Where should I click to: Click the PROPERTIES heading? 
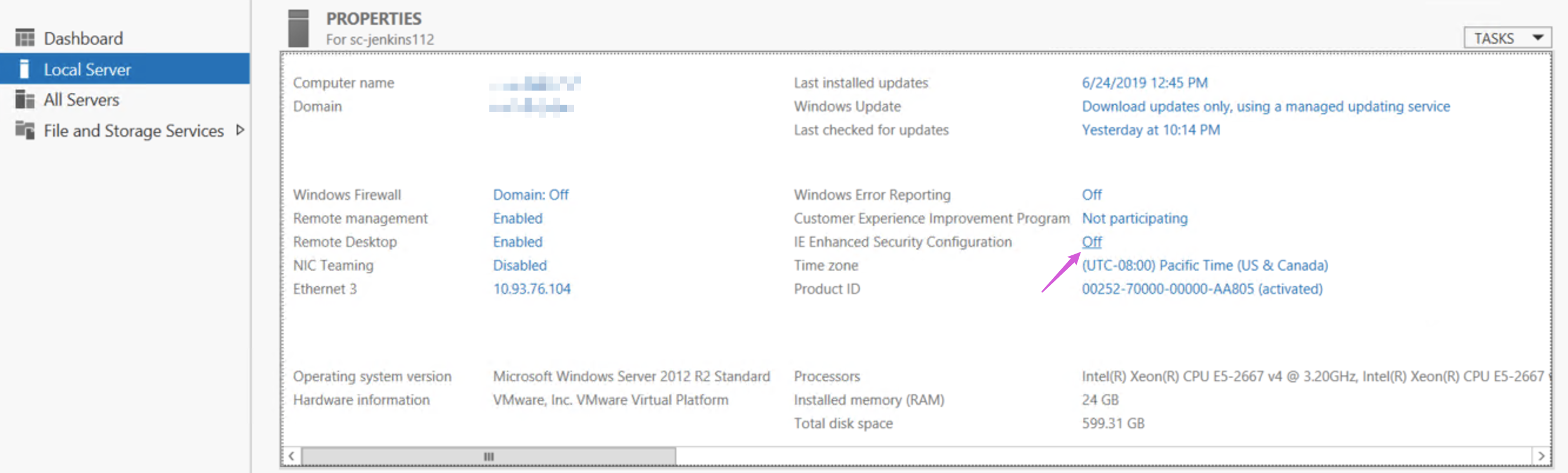[x=373, y=19]
